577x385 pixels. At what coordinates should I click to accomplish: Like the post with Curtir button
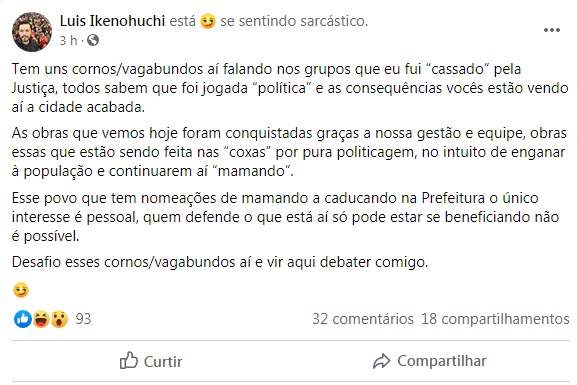[x=151, y=361]
